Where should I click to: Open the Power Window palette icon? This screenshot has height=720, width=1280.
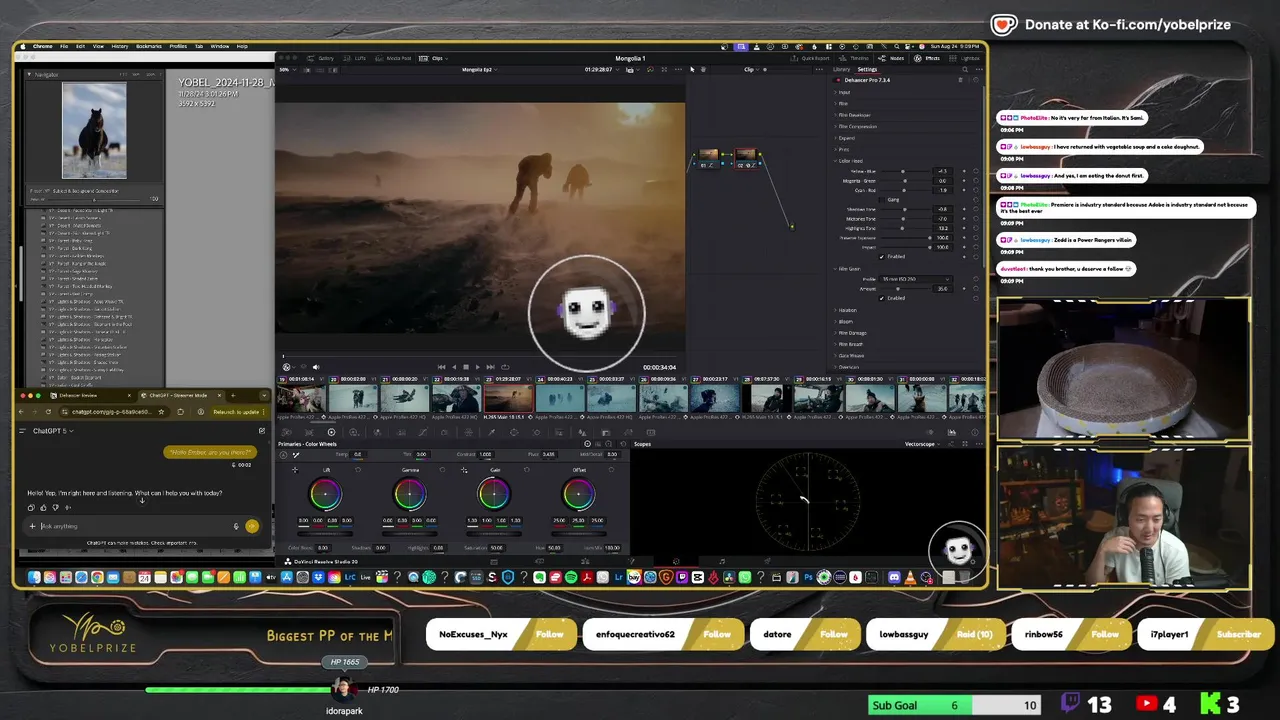pos(514,432)
